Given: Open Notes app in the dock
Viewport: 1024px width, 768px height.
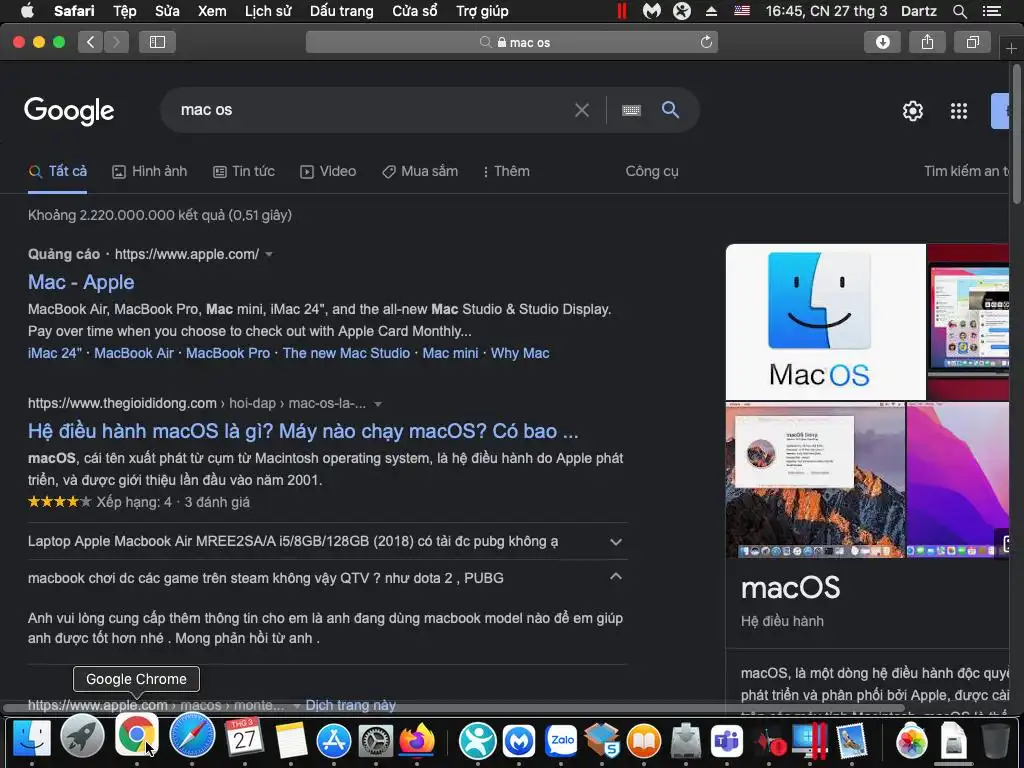Looking at the screenshot, I should coord(290,741).
